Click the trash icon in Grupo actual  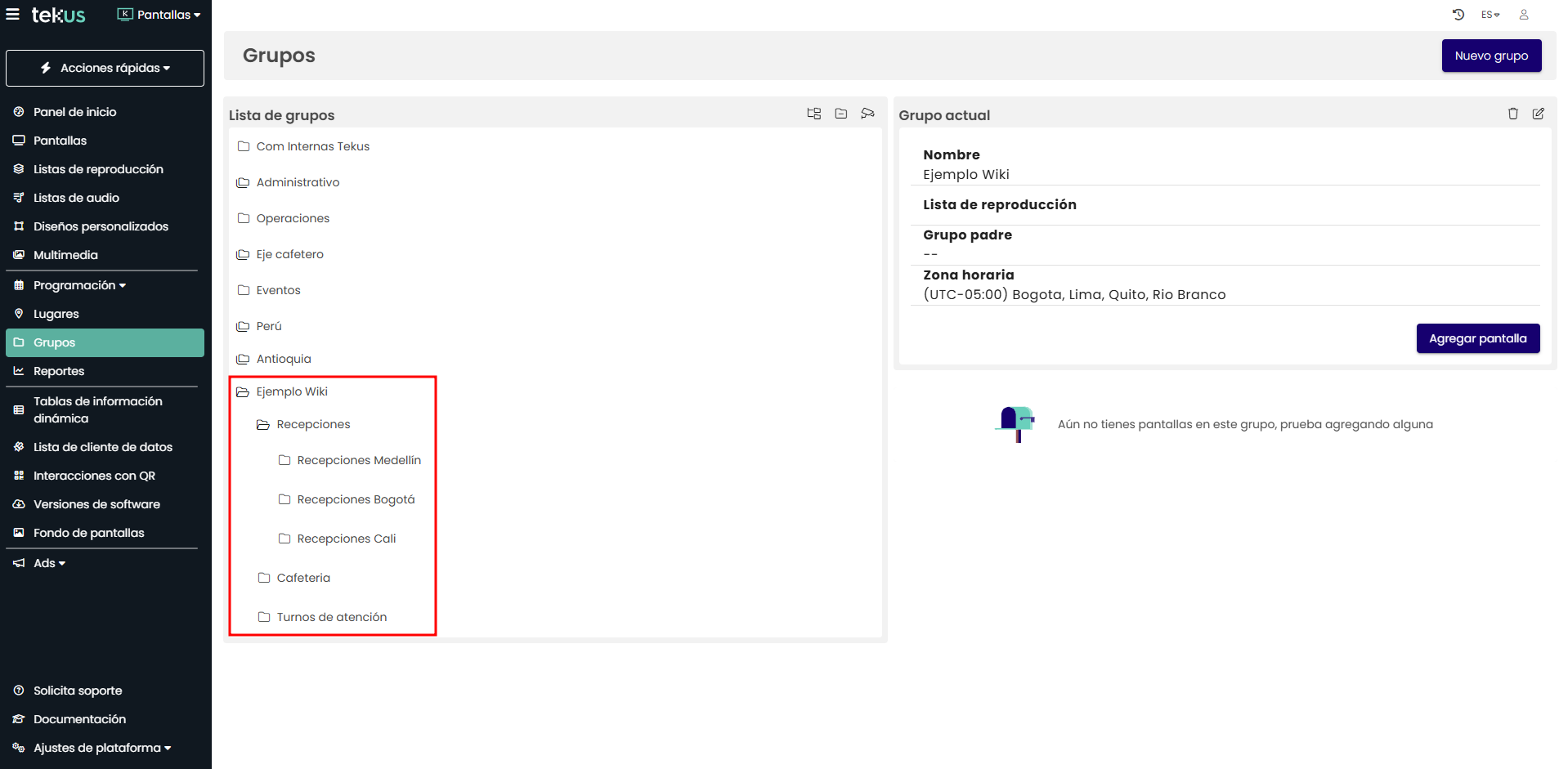click(x=1512, y=114)
